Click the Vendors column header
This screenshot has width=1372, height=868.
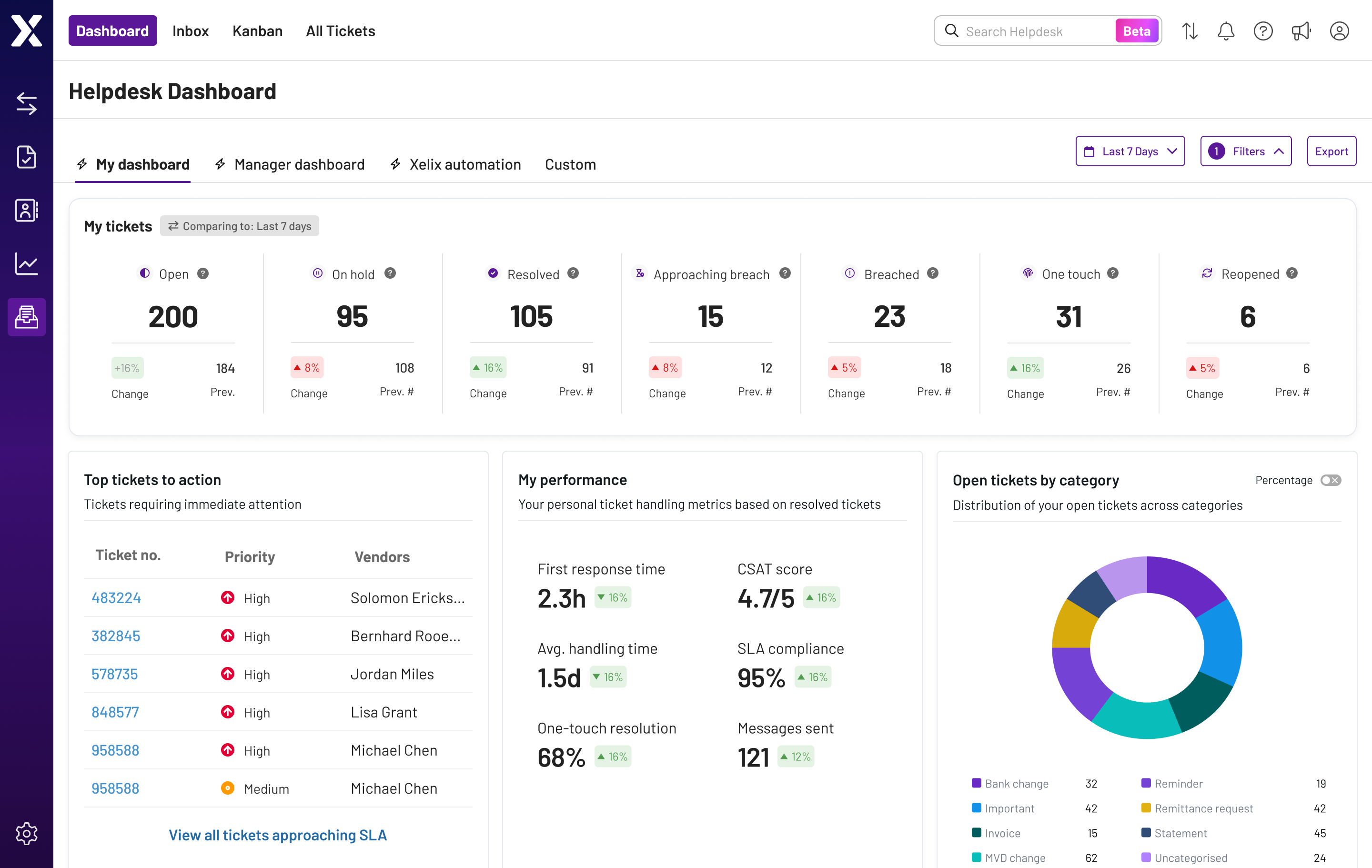coord(382,557)
